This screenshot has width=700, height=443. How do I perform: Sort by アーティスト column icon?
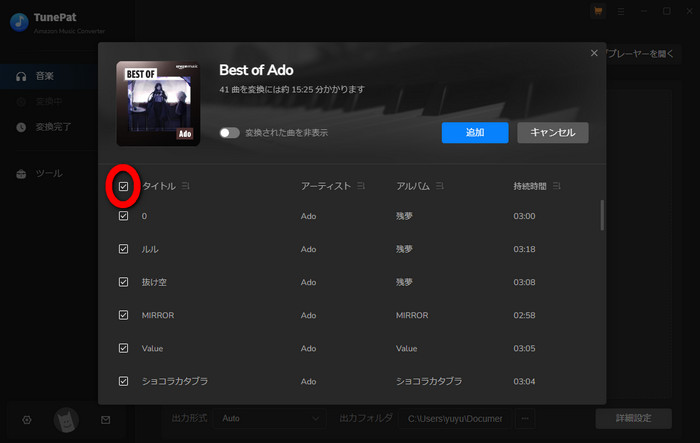pos(361,186)
